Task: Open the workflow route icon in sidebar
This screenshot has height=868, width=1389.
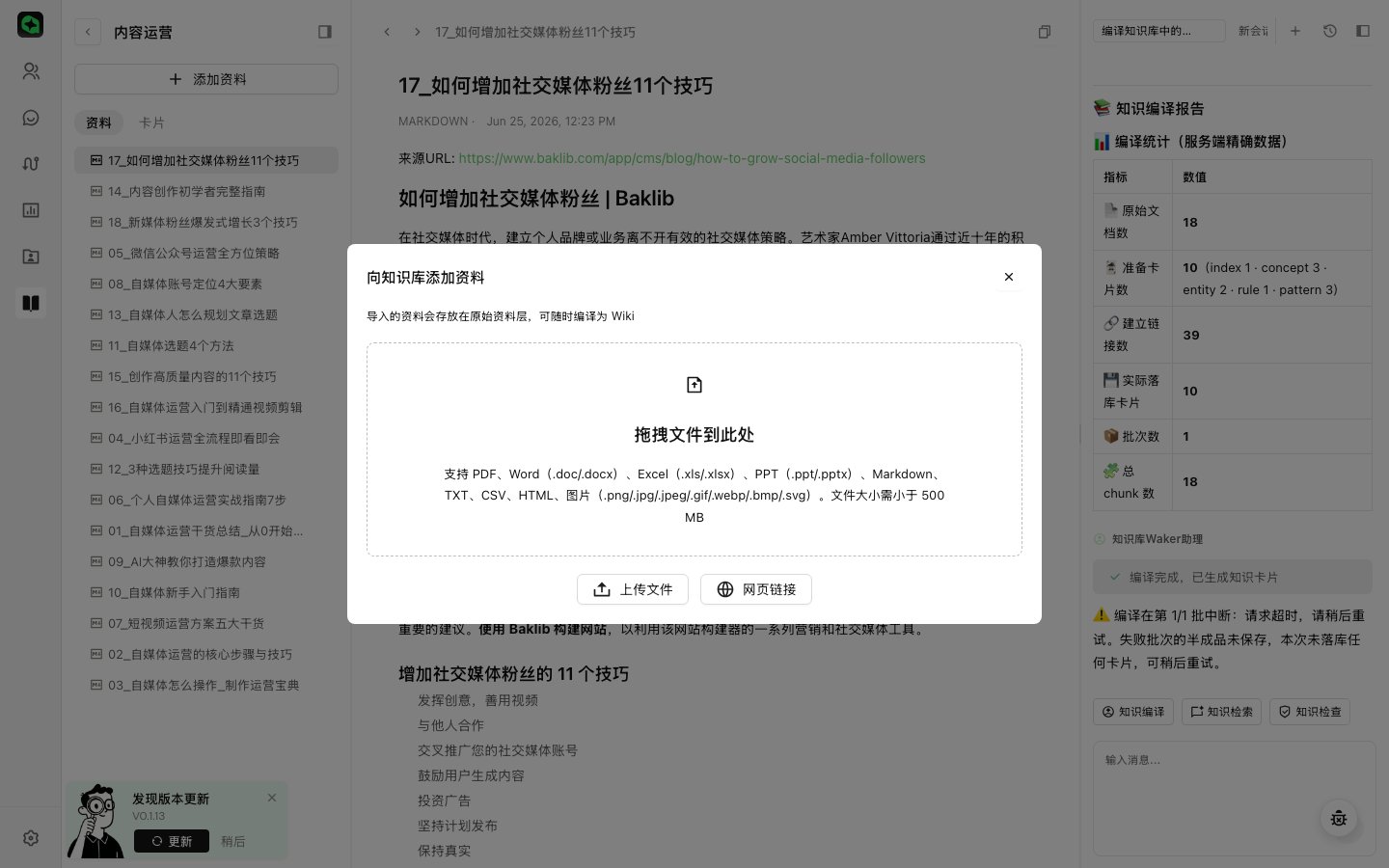Action: (x=31, y=164)
